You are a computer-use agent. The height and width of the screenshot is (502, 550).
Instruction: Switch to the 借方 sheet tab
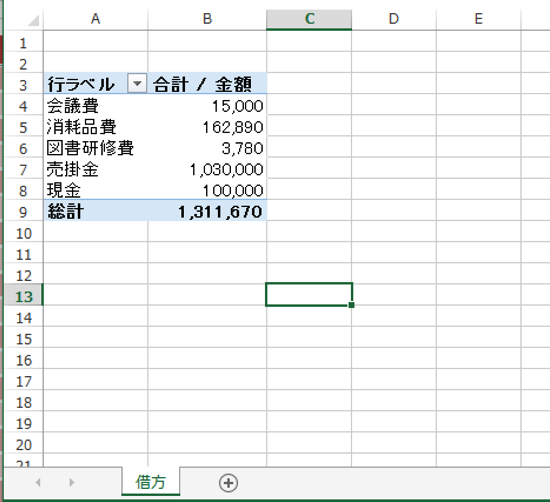[x=151, y=482]
